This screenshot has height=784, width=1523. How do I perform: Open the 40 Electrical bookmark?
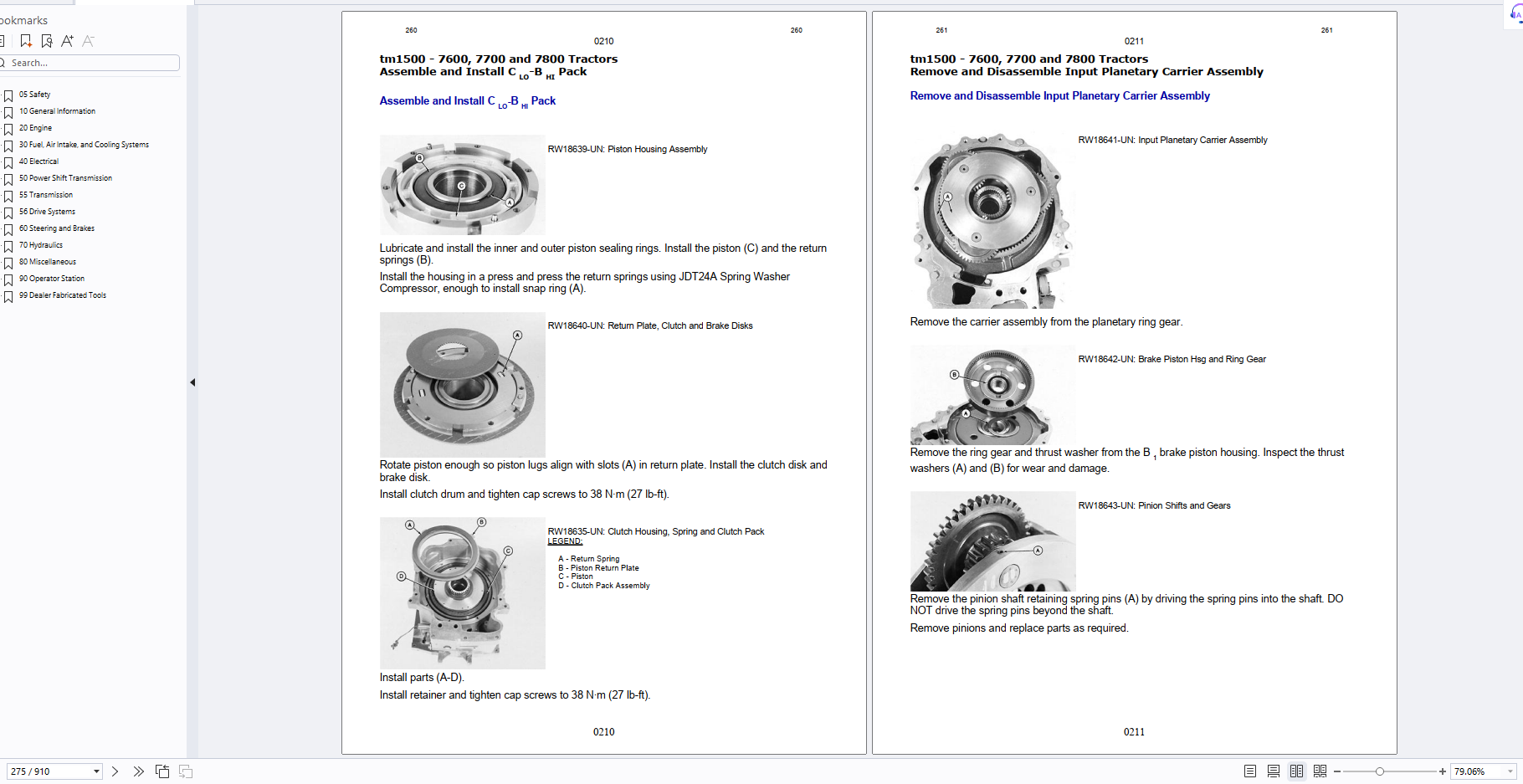click(38, 161)
